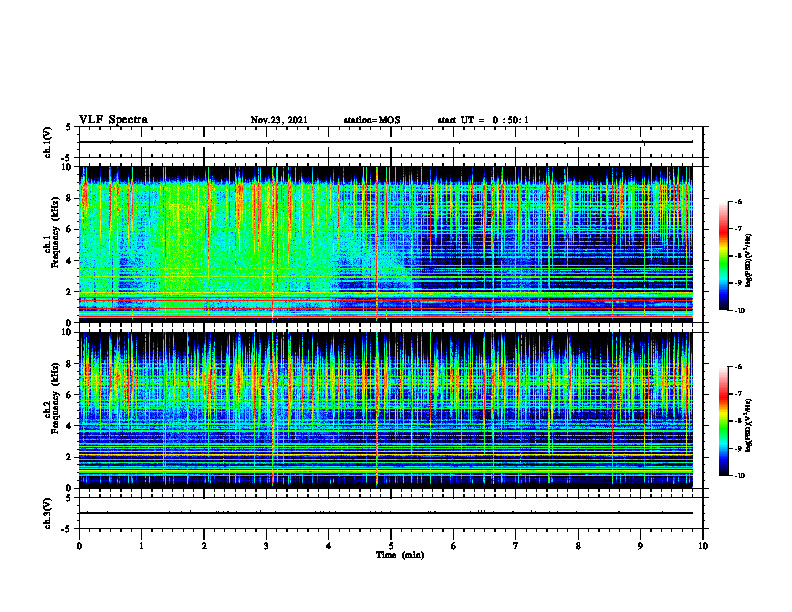Click the "10" tick on the time axis
Viewport: 792px width, 612px height.
point(703,546)
